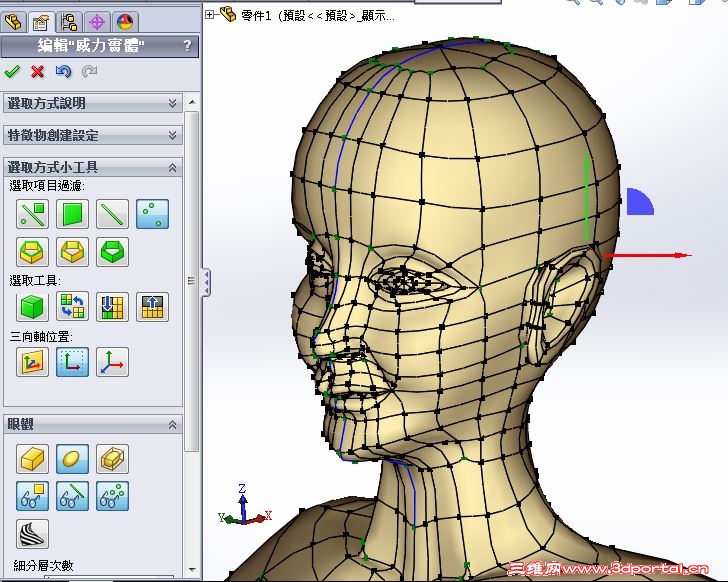Viewport: 728px width, 582px height.
Task: Select the face selection filter icon
Action: (x=72, y=214)
